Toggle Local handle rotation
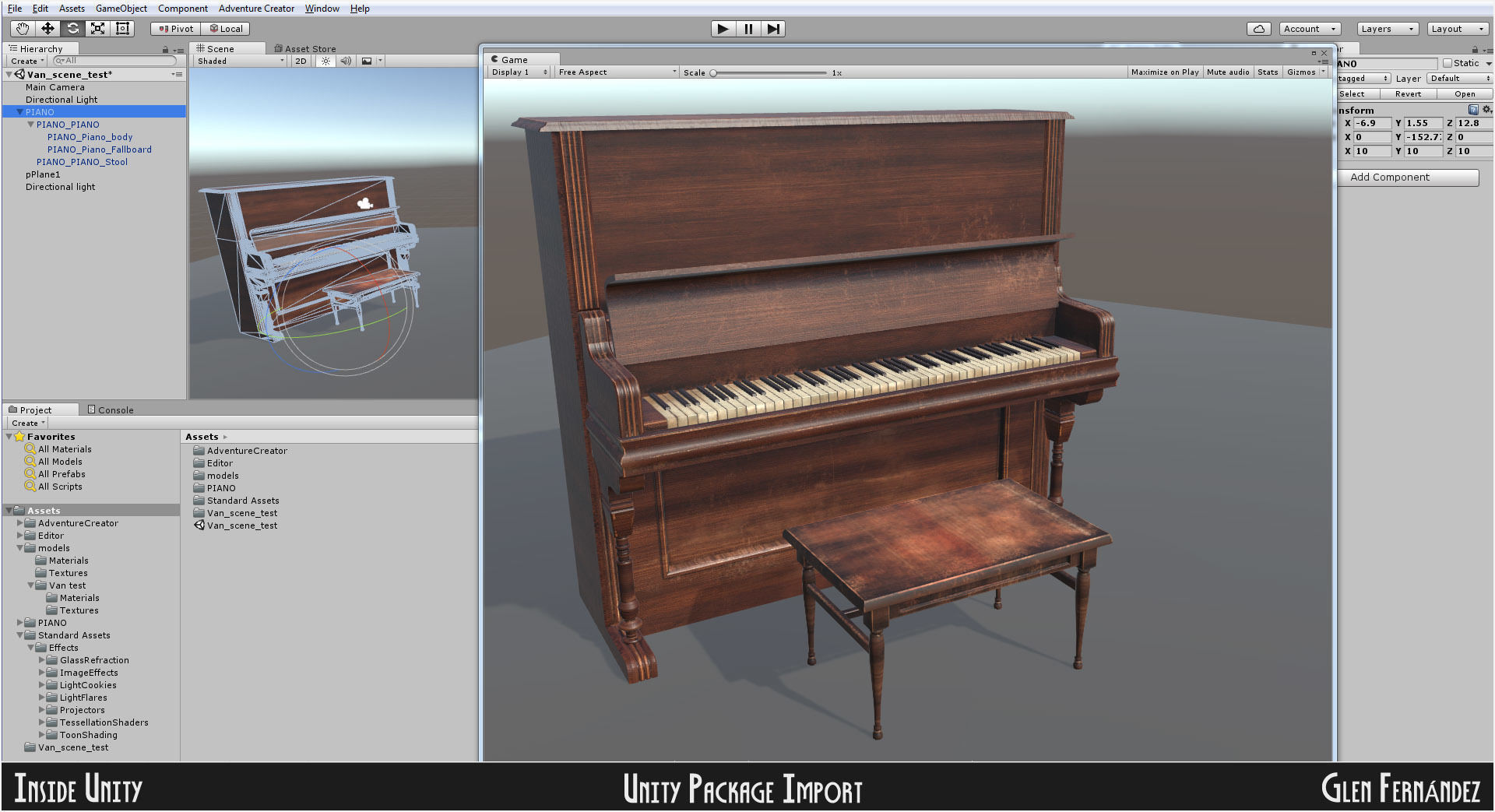The height and width of the screenshot is (812, 1495). [x=226, y=29]
